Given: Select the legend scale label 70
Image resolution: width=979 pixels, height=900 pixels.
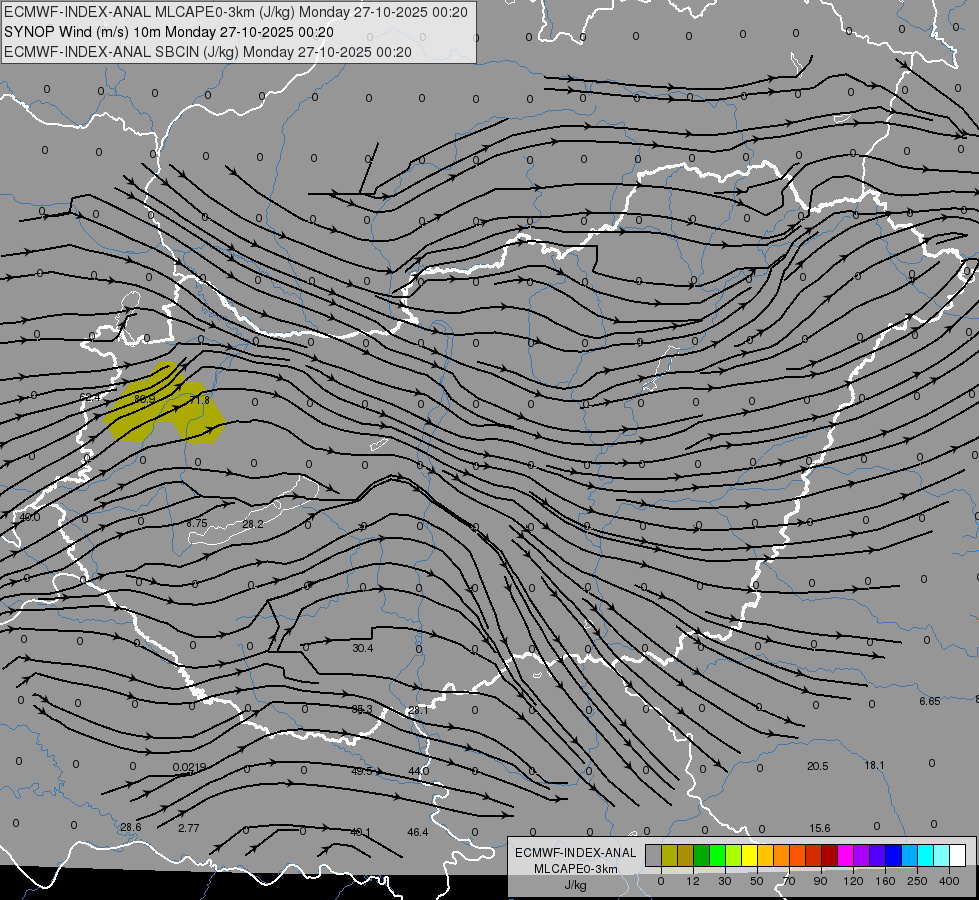Looking at the screenshot, I should pyautogui.click(x=789, y=881).
